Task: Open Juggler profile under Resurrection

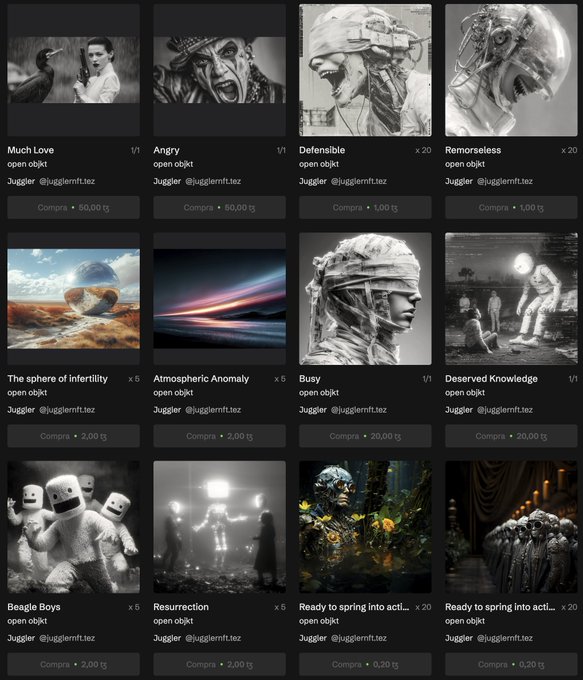Action: [197, 638]
